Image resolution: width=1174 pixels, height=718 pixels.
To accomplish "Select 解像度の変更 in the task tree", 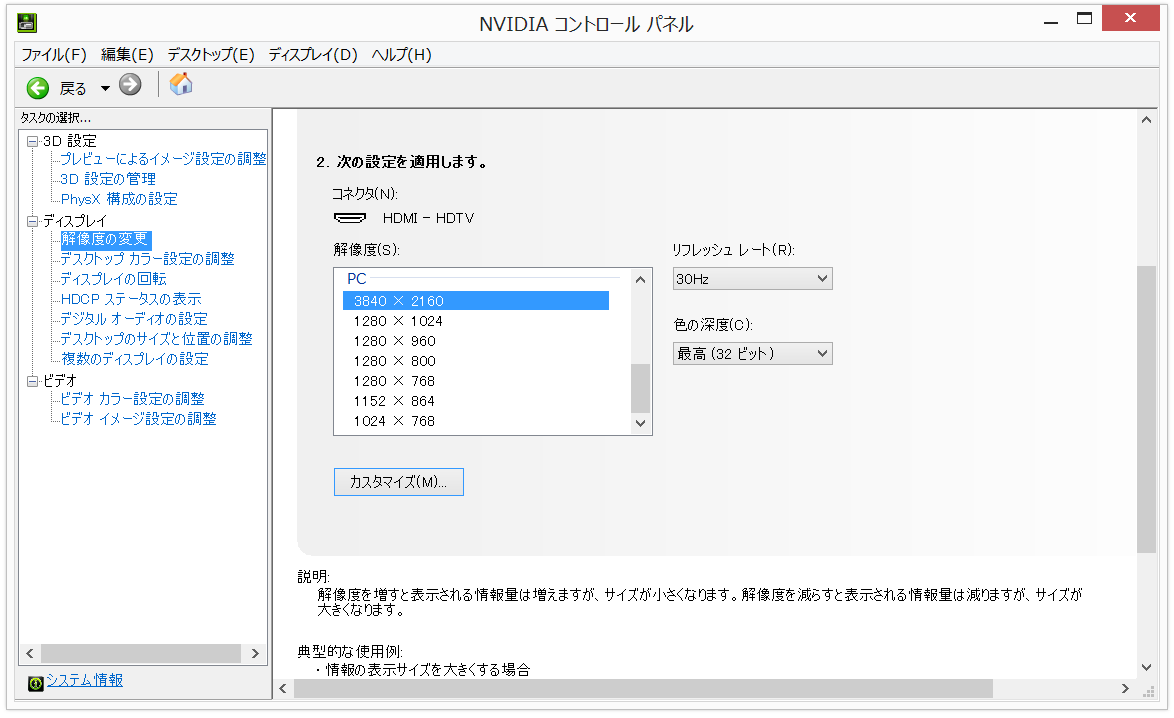I will [x=105, y=240].
